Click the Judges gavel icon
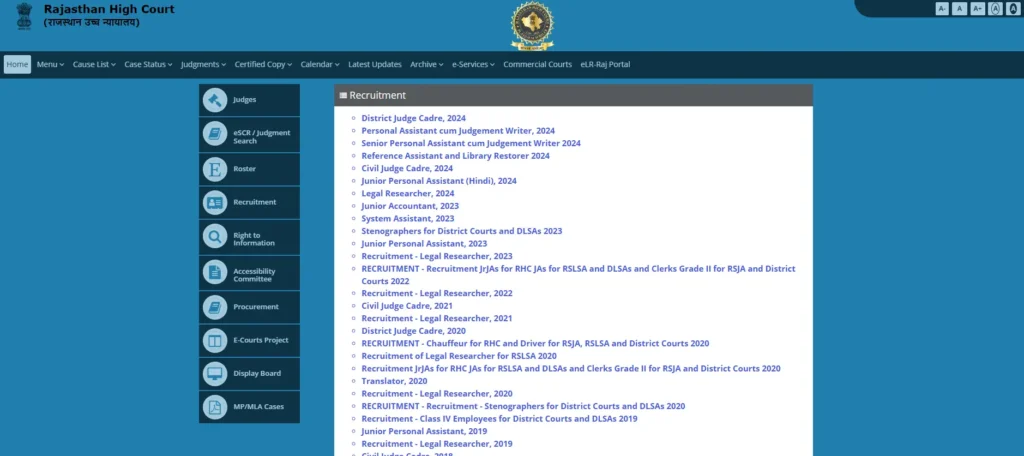 pyautogui.click(x=215, y=100)
